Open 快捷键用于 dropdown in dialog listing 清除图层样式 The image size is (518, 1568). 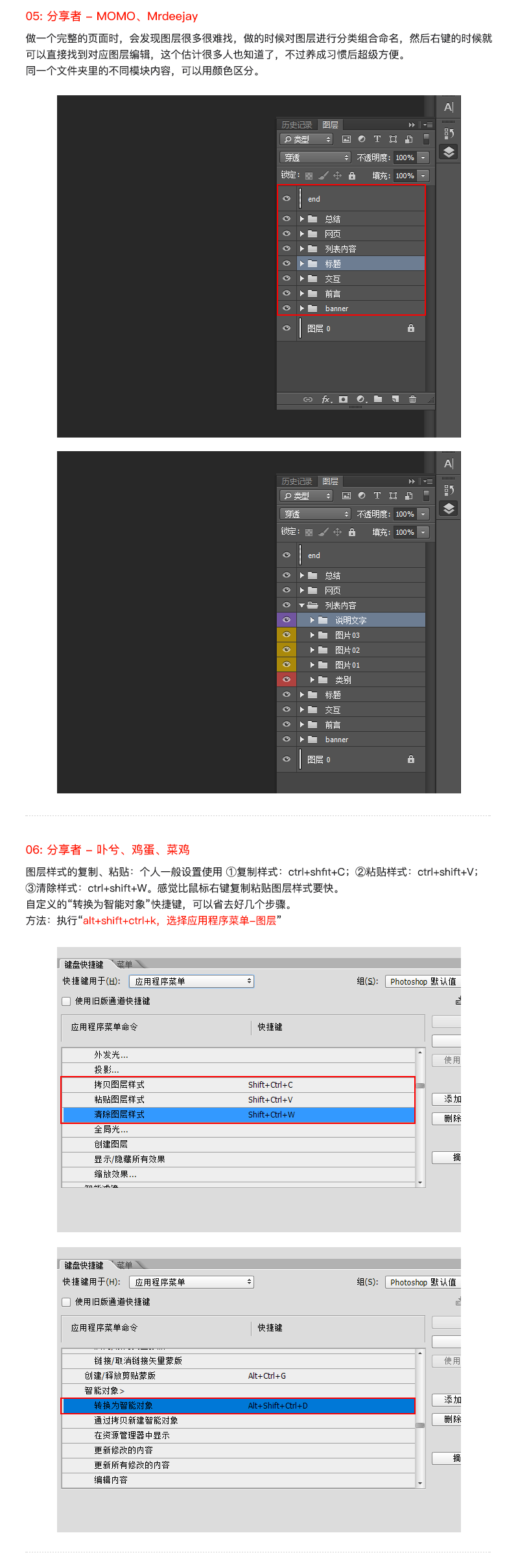191,981
